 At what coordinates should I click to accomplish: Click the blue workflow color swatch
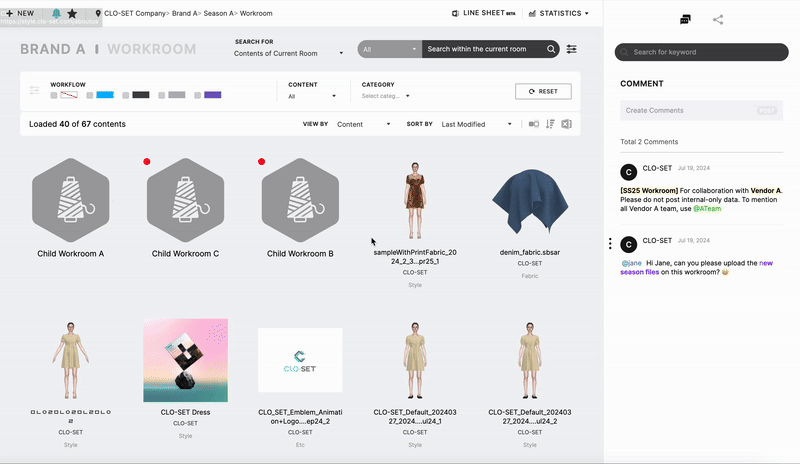(105, 95)
